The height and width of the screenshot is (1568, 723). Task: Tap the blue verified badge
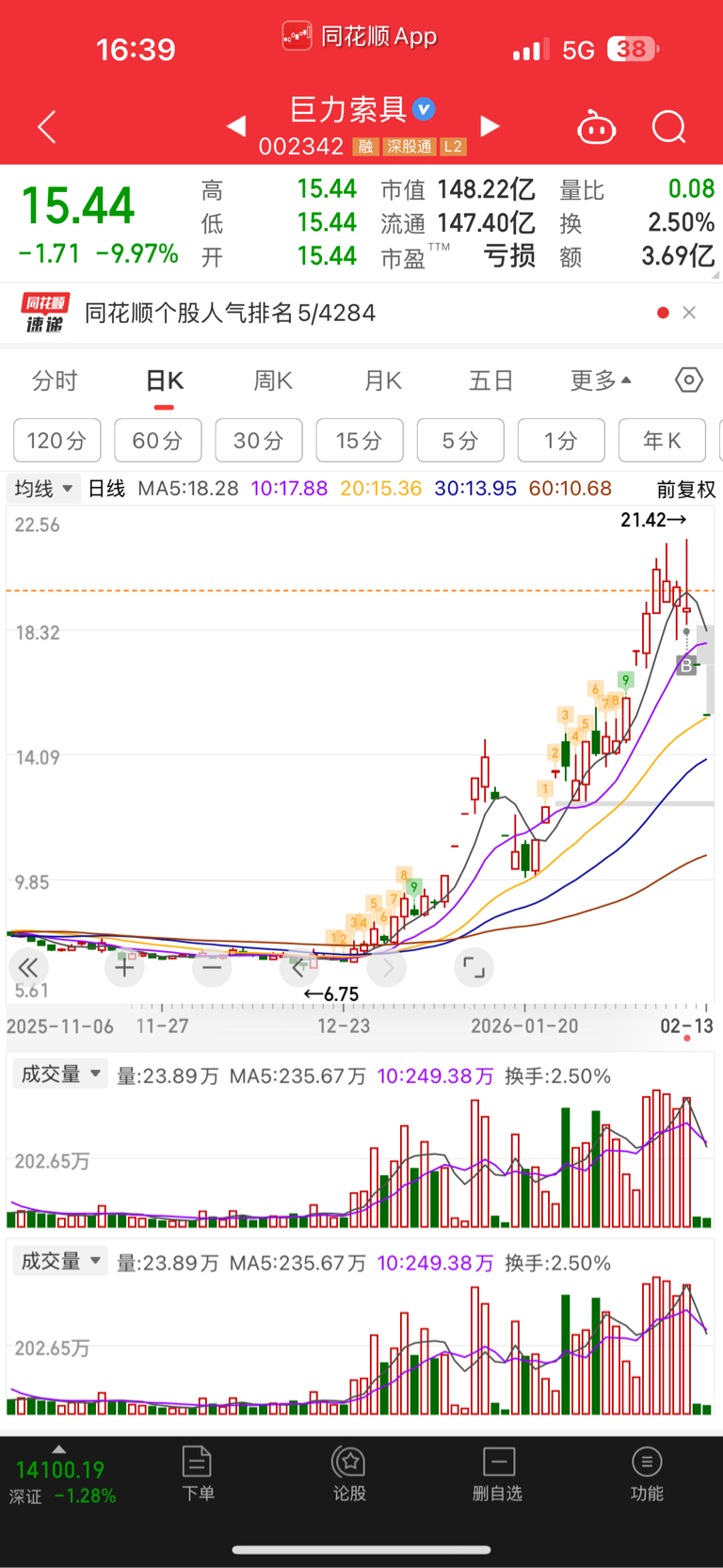click(425, 109)
